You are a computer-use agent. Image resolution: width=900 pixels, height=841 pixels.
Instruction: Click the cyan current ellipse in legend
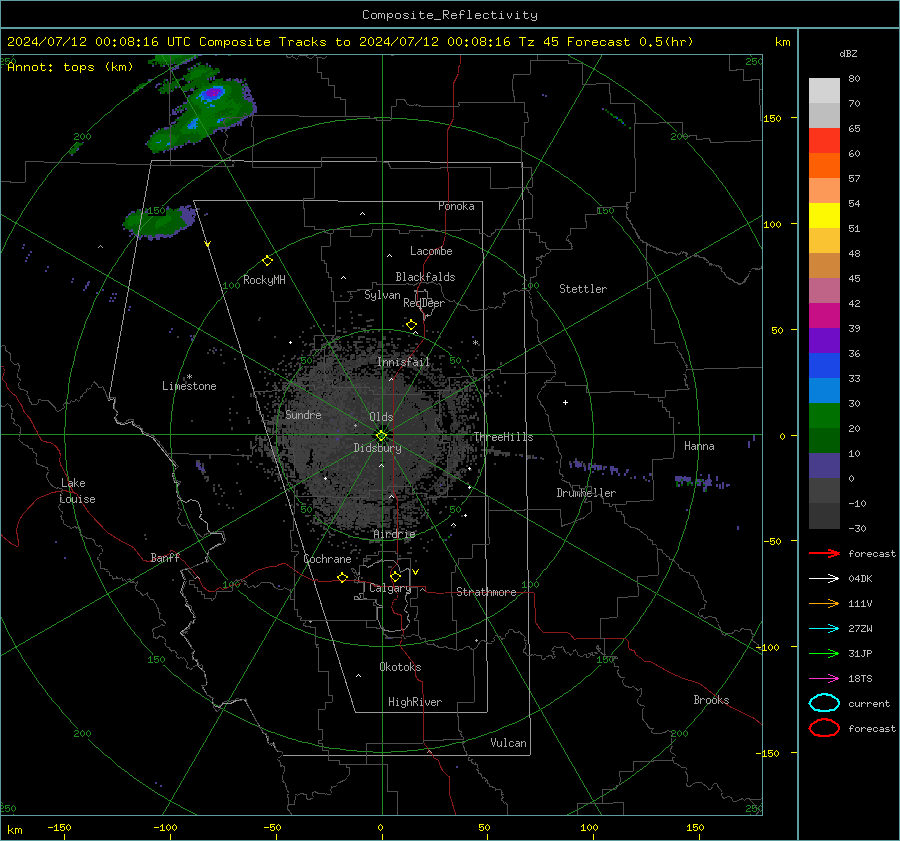824,703
